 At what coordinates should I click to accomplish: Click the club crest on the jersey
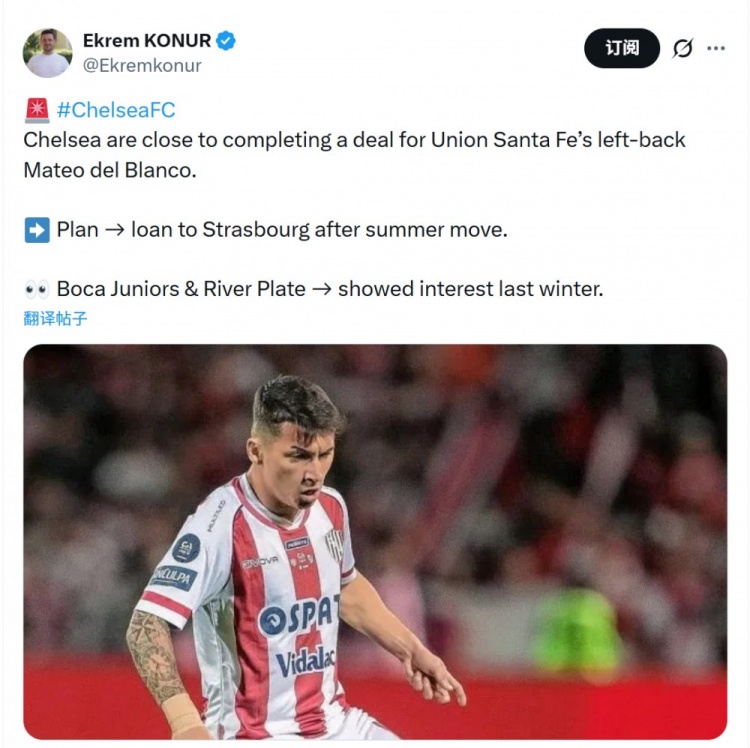pos(334,545)
